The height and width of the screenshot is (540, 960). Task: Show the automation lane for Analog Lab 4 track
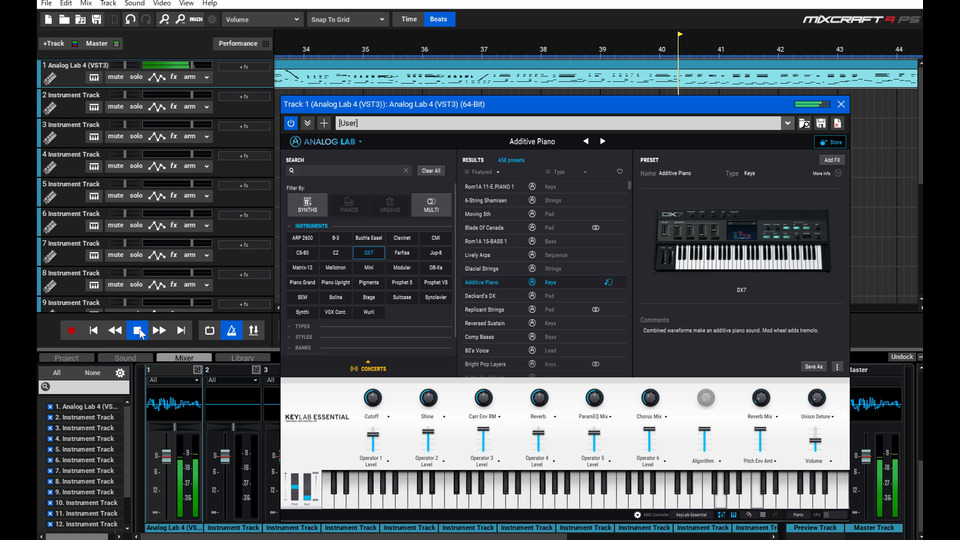[x=157, y=78]
